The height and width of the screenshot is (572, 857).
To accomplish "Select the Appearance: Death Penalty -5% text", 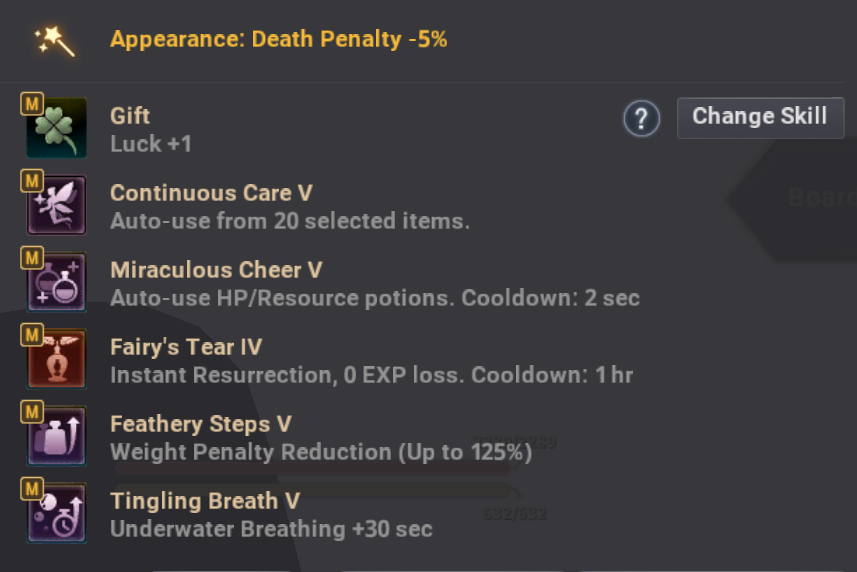I will (x=279, y=39).
